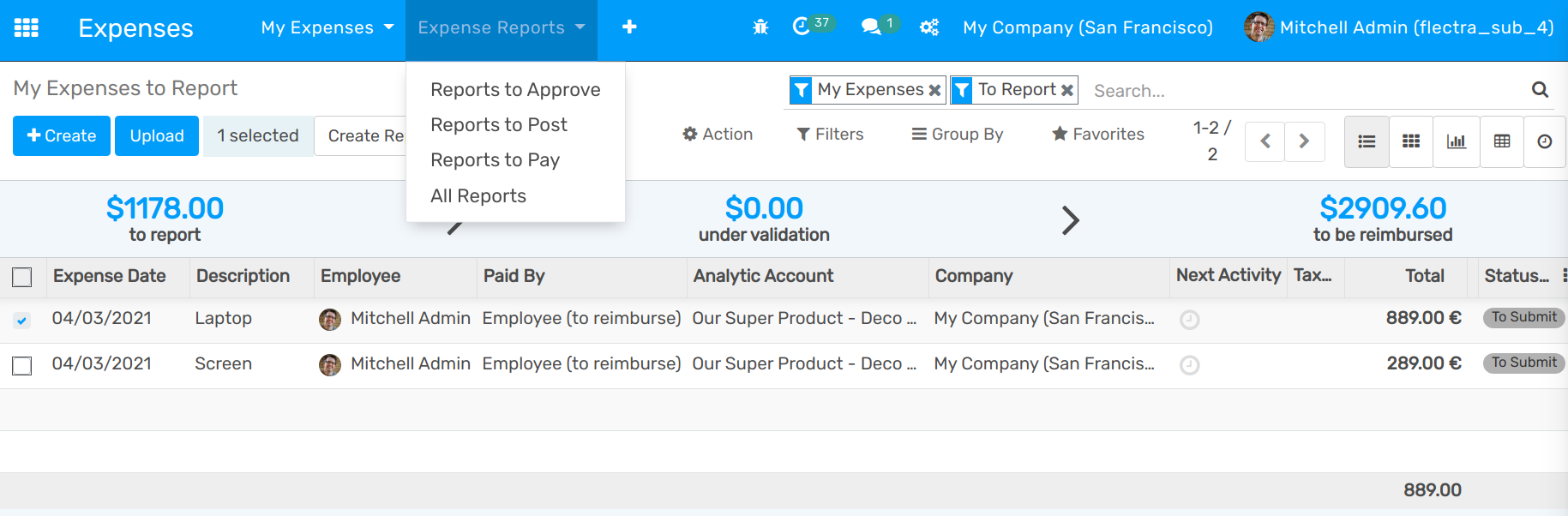The width and height of the screenshot is (1568, 516).
Task: Open the apps grid menu
Action: pos(27,27)
